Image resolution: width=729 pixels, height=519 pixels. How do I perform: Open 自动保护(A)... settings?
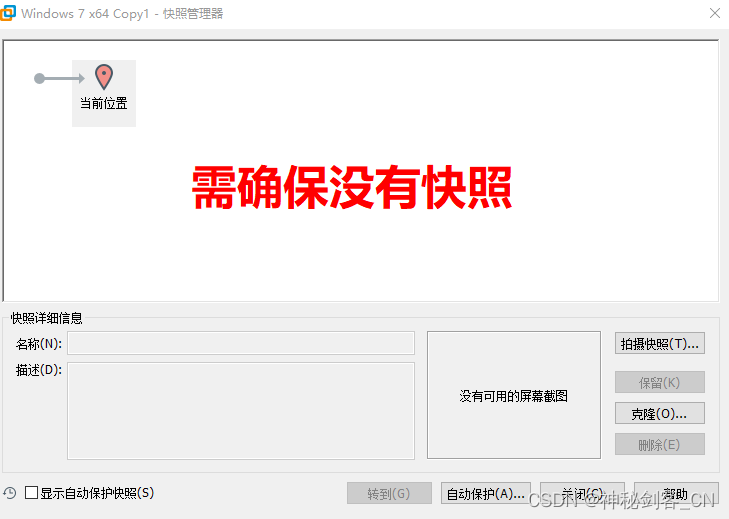point(485,493)
